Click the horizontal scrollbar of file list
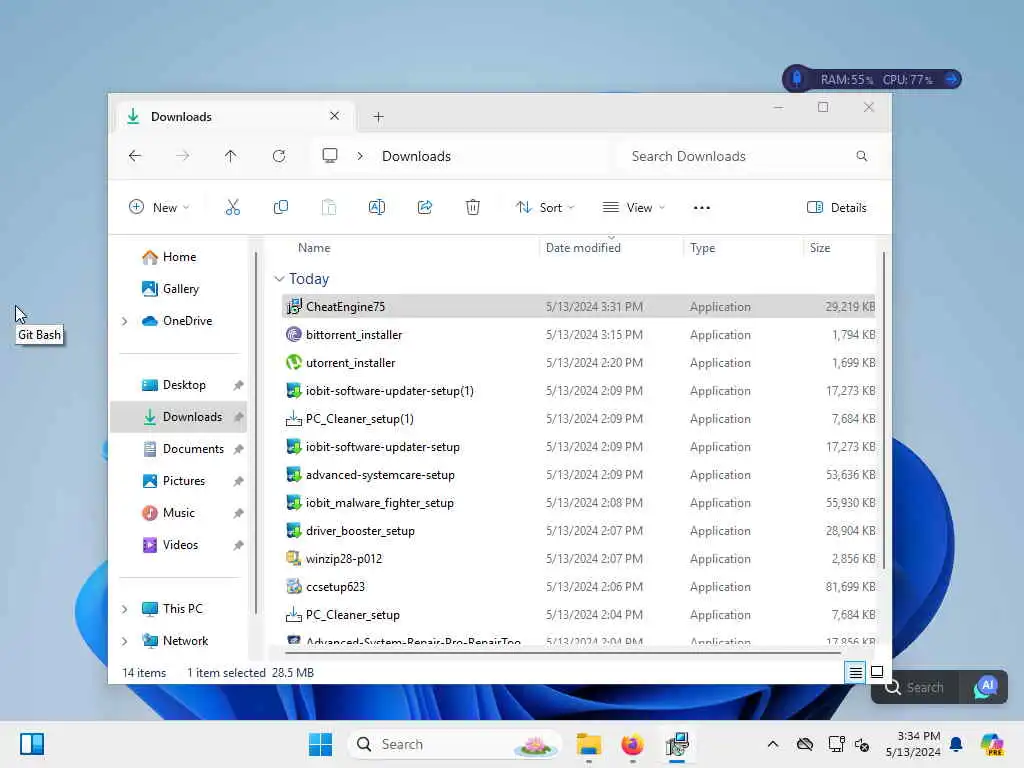Viewport: 1024px width, 768px height. point(562,652)
